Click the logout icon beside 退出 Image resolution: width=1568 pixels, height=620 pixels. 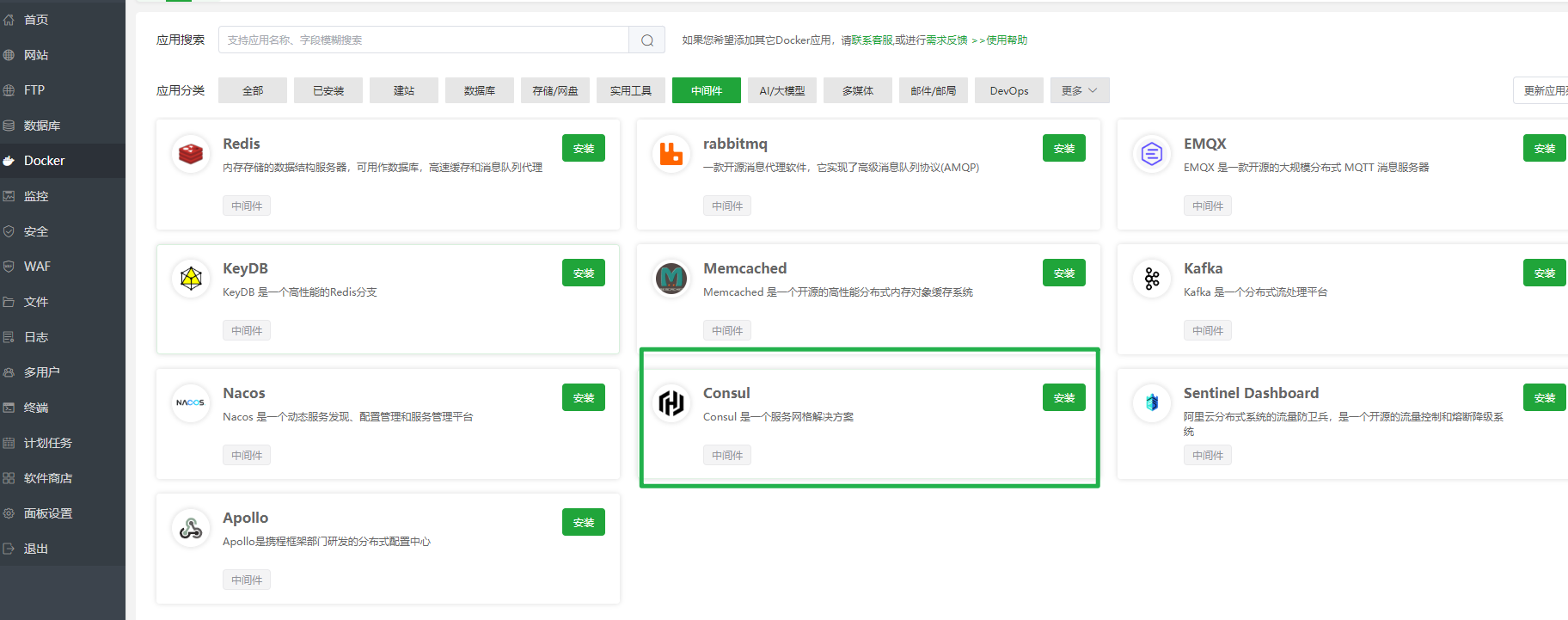coord(9,549)
